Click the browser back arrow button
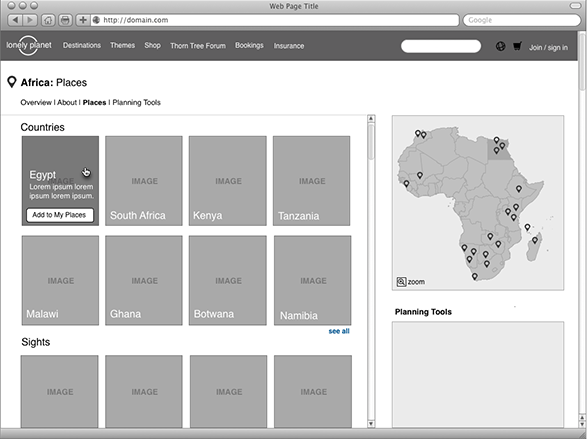The image size is (587, 439). (15, 20)
